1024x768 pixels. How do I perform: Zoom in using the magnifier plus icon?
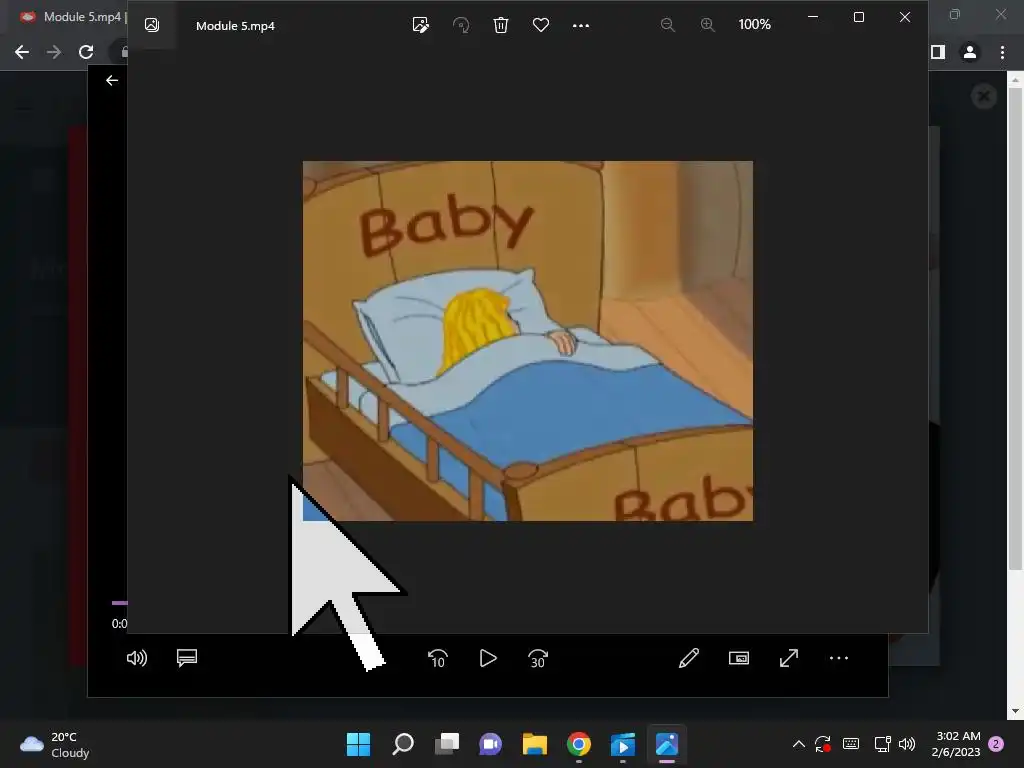[707, 25]
